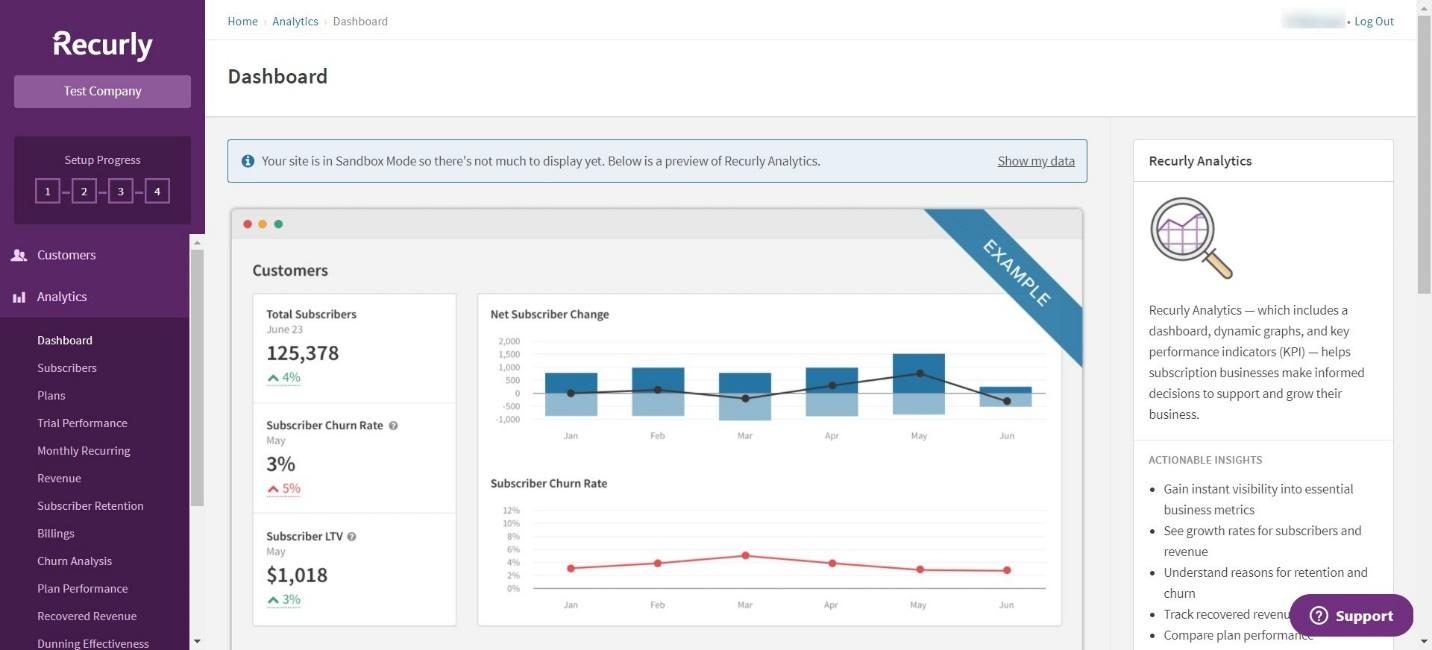The height and width of the screenshot is (650, 1432).
Task: Open the Revenue report
Action: [59, 479]
